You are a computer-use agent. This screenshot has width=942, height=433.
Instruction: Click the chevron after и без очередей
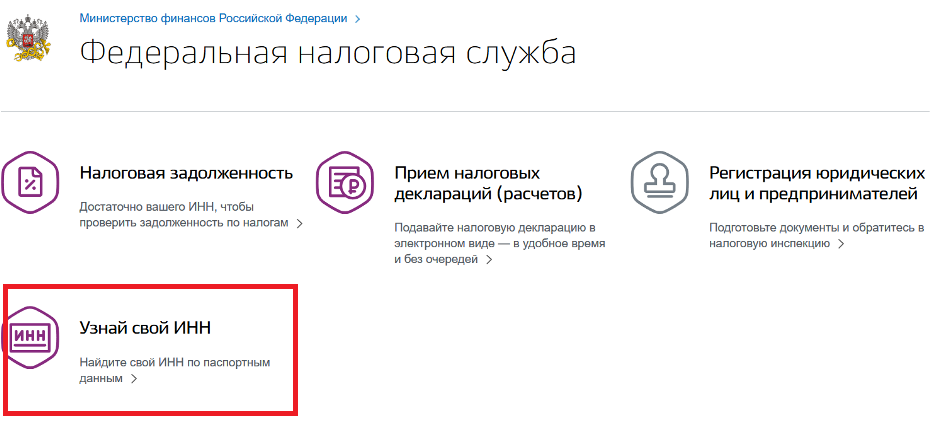click(x=489, y=259)
